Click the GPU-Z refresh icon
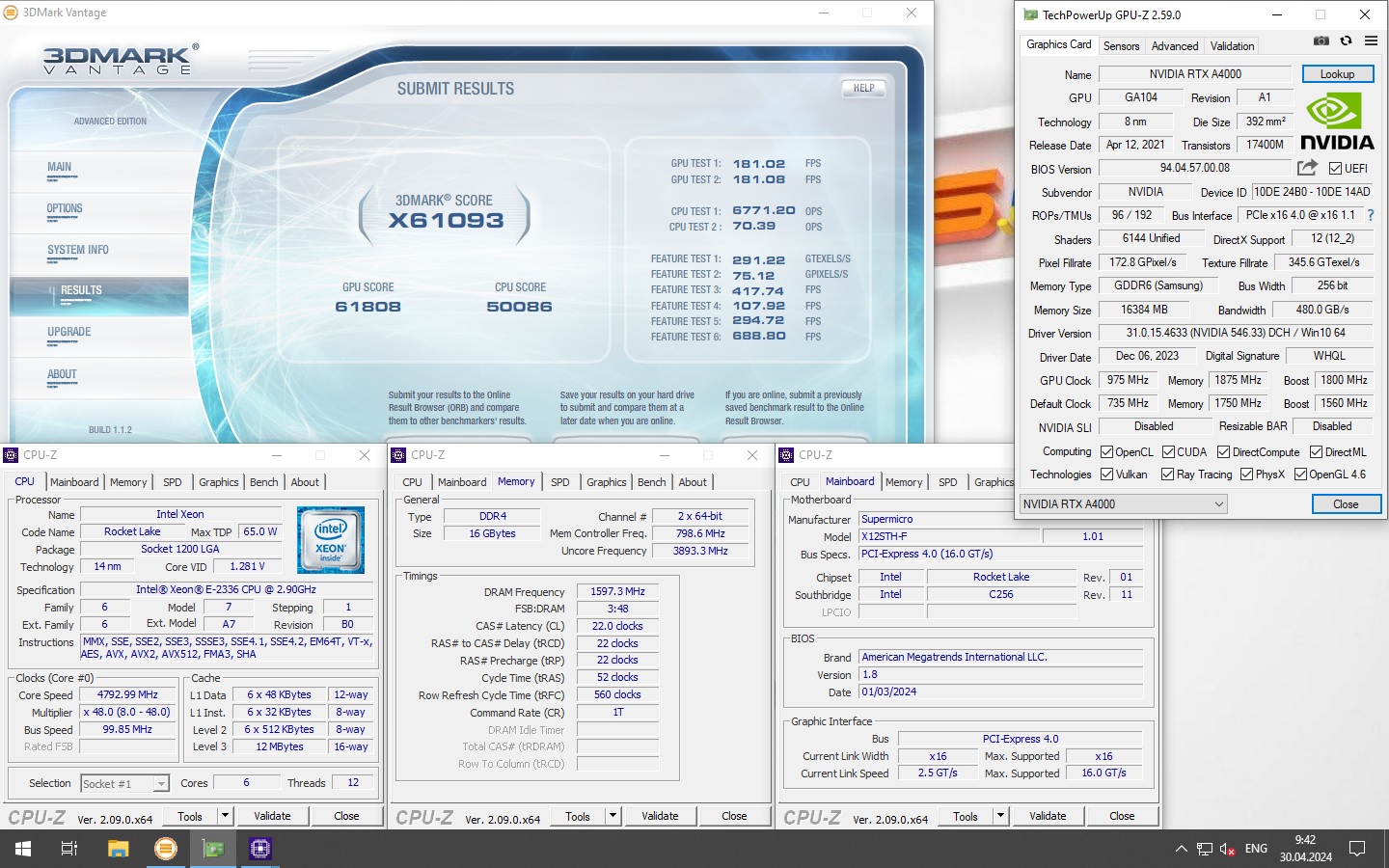1389x868 pixels. point(1346,41)
